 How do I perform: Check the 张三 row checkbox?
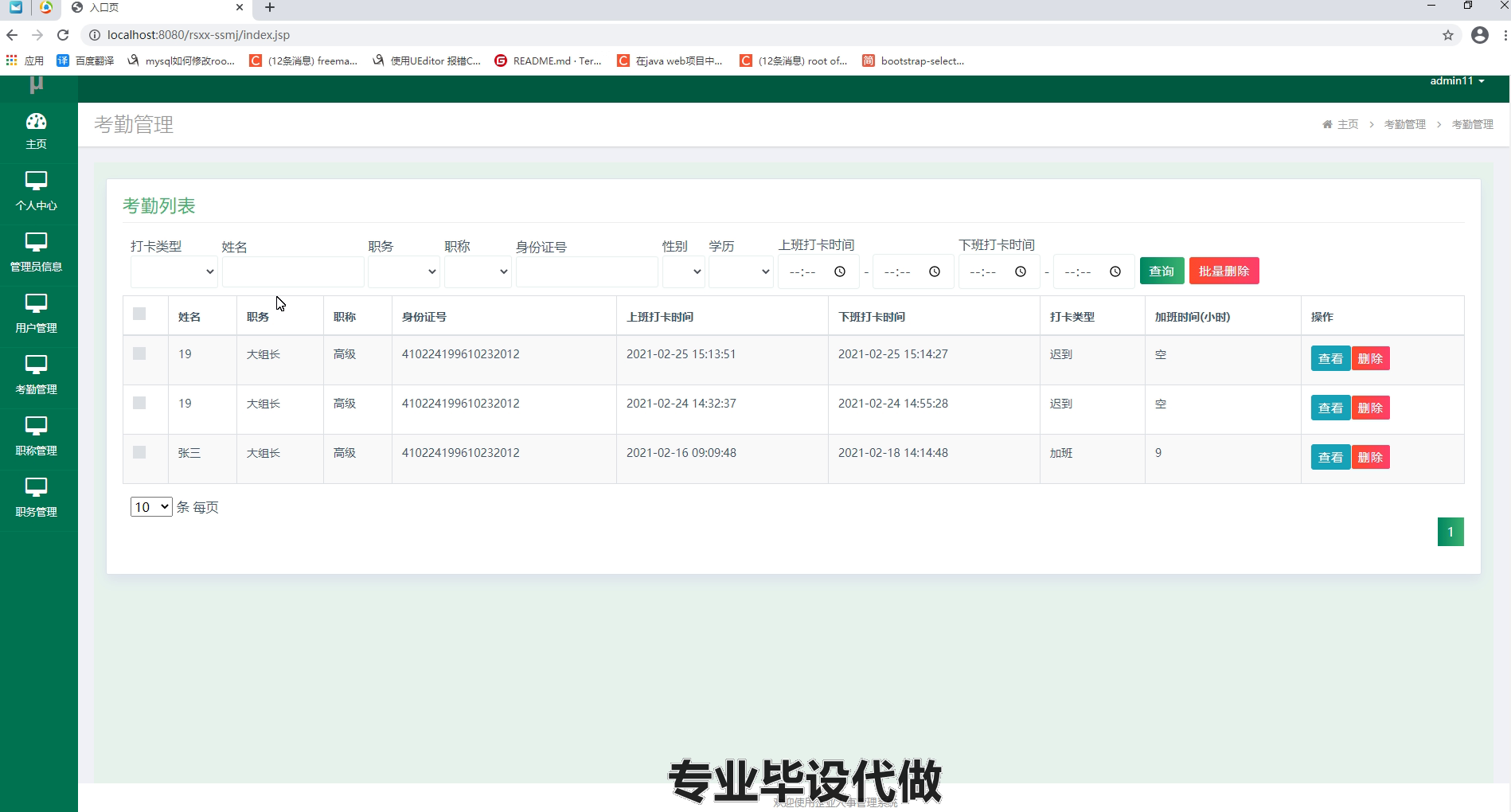point(139,452)
